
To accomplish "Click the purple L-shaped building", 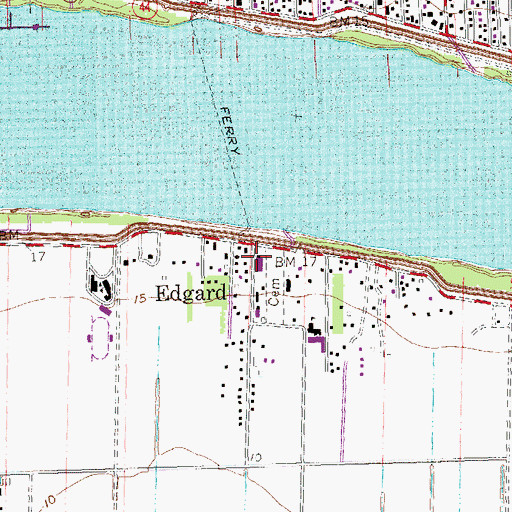I will point(317,343).
